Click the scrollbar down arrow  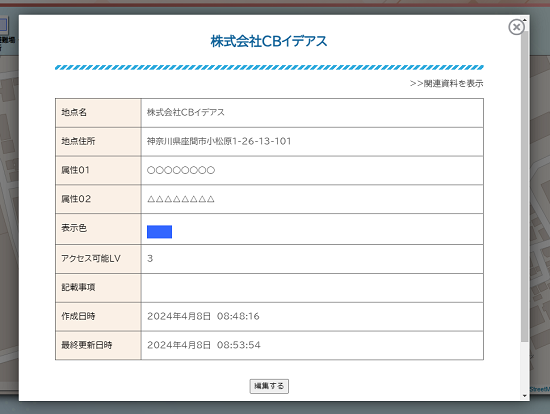(x=524, y=396)
